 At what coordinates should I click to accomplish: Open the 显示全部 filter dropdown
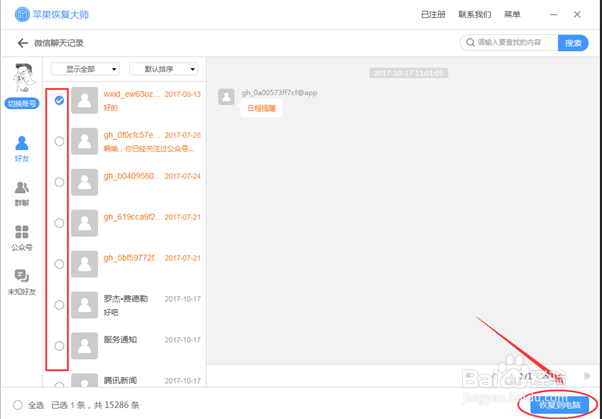point(85,69)
